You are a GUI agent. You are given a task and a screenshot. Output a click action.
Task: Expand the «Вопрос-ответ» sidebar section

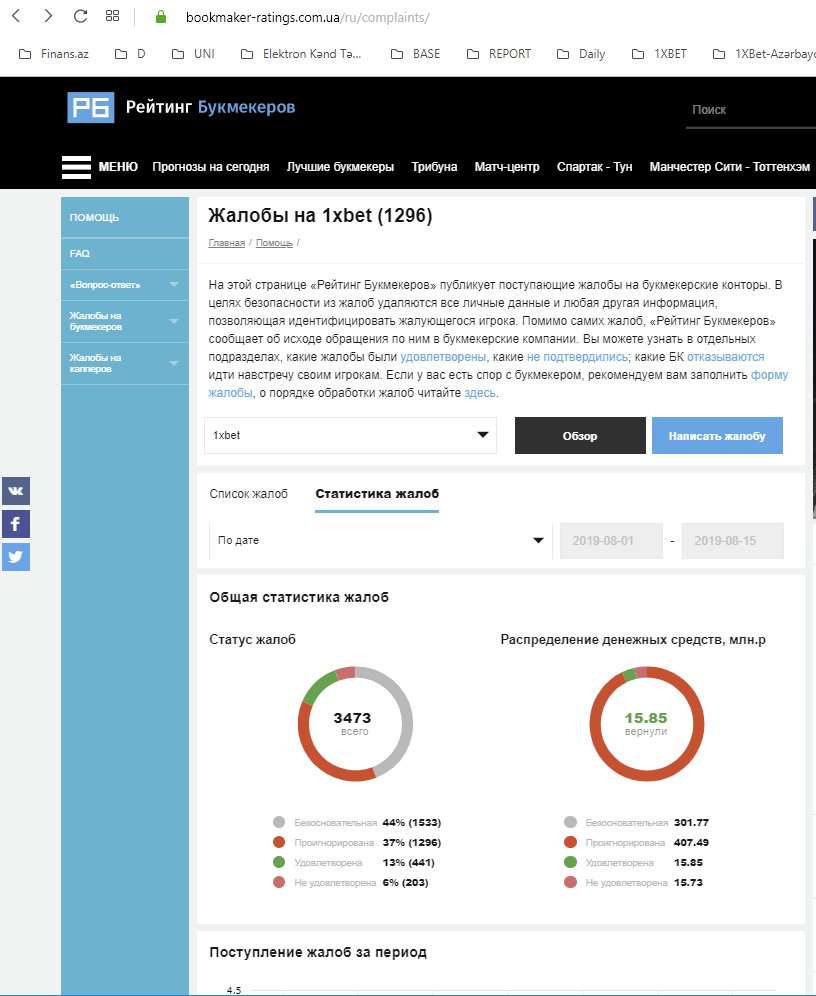[x=125, y=285]
